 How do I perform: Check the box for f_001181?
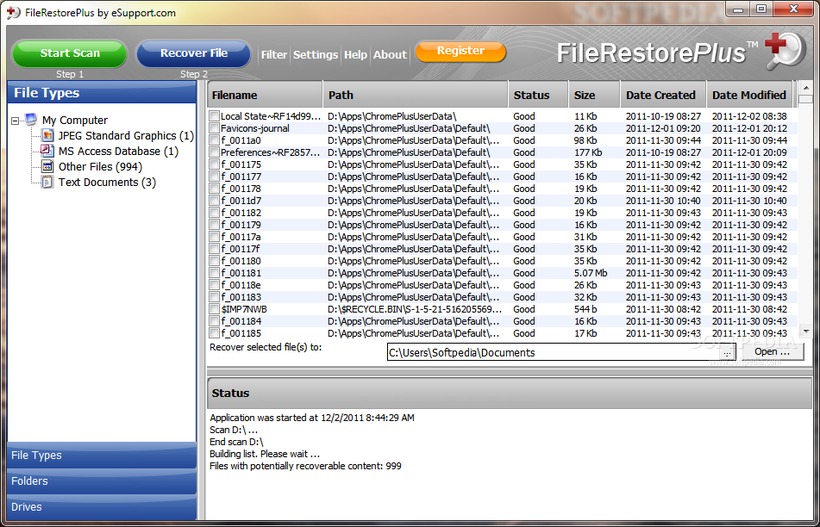click(214, 273)
